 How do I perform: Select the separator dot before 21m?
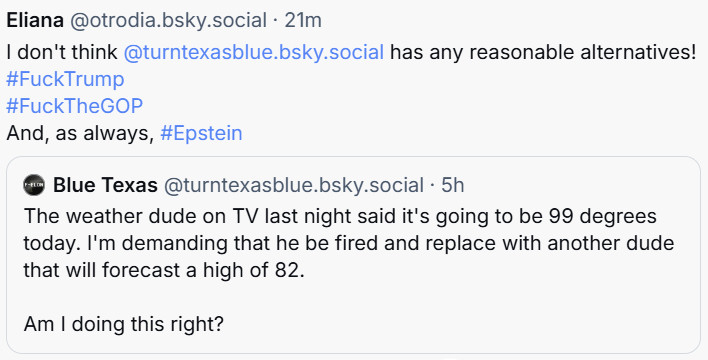tap(276, 21)
